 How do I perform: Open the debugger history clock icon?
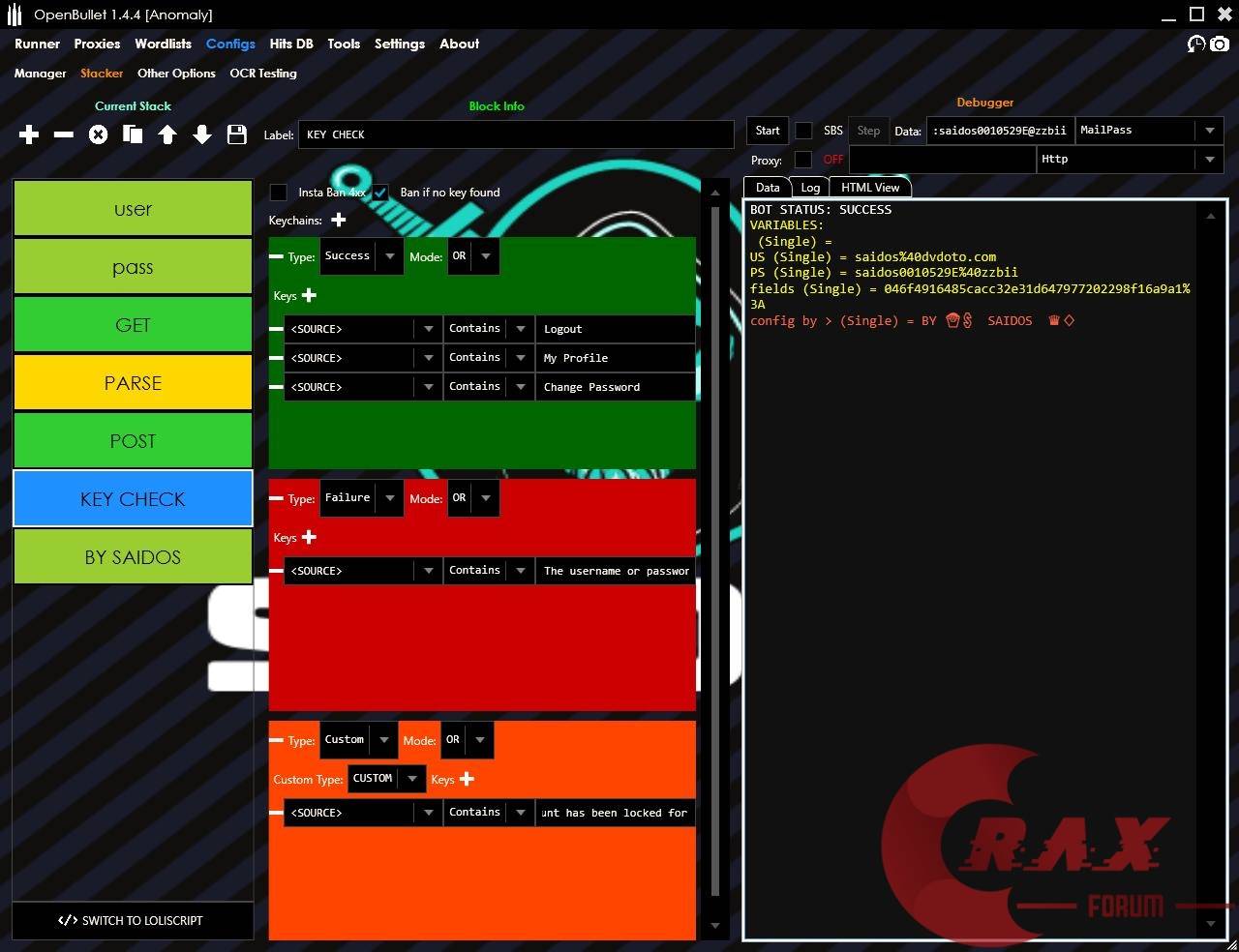1195,44
